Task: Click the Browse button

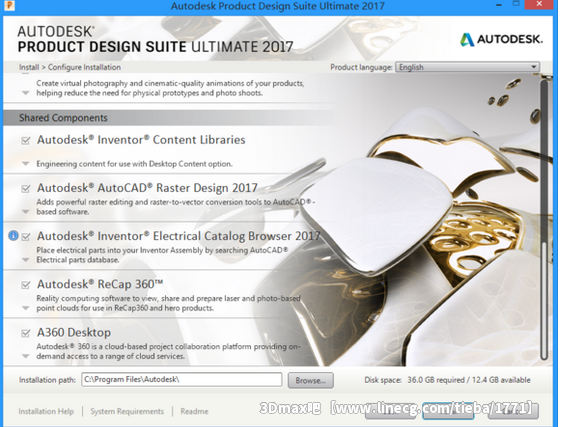Action: (310, 380)
